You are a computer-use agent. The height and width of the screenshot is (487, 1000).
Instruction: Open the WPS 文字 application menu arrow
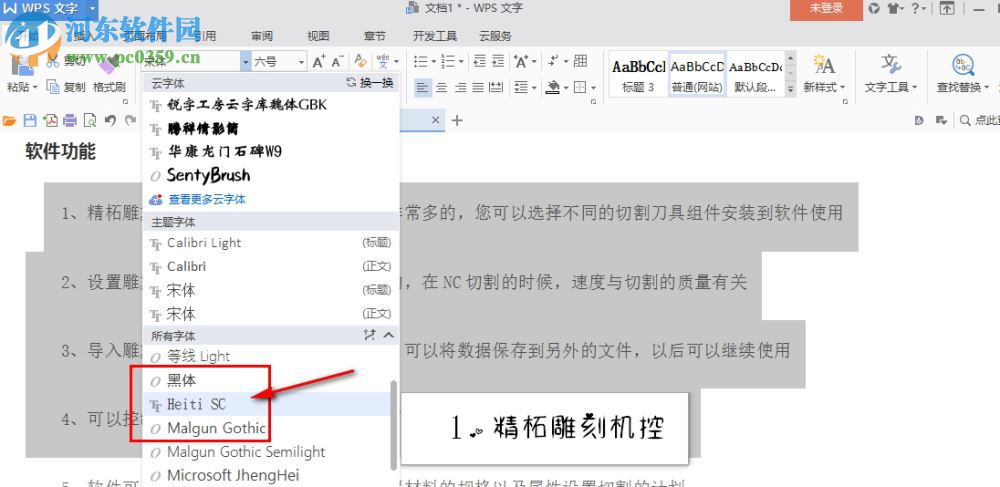[92, 8]
